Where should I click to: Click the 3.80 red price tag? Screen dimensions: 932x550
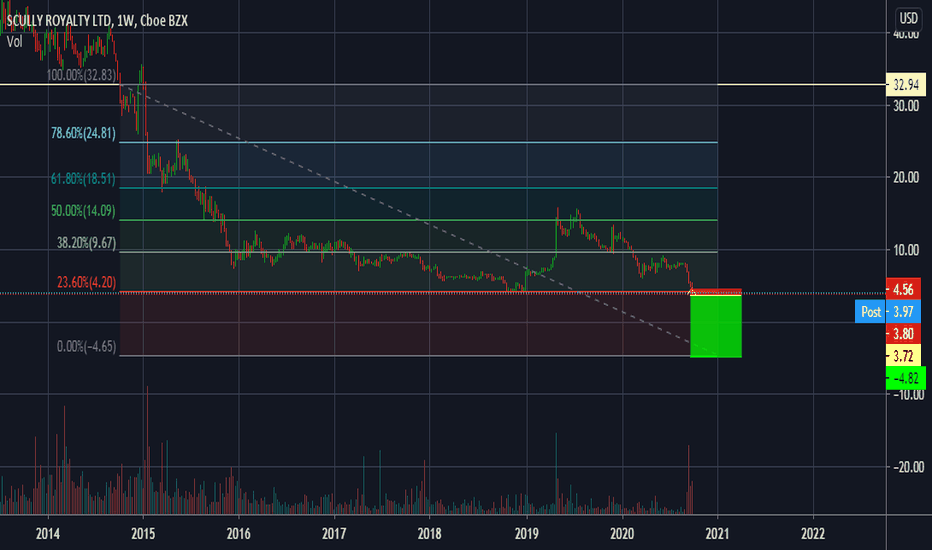[903, 334]
